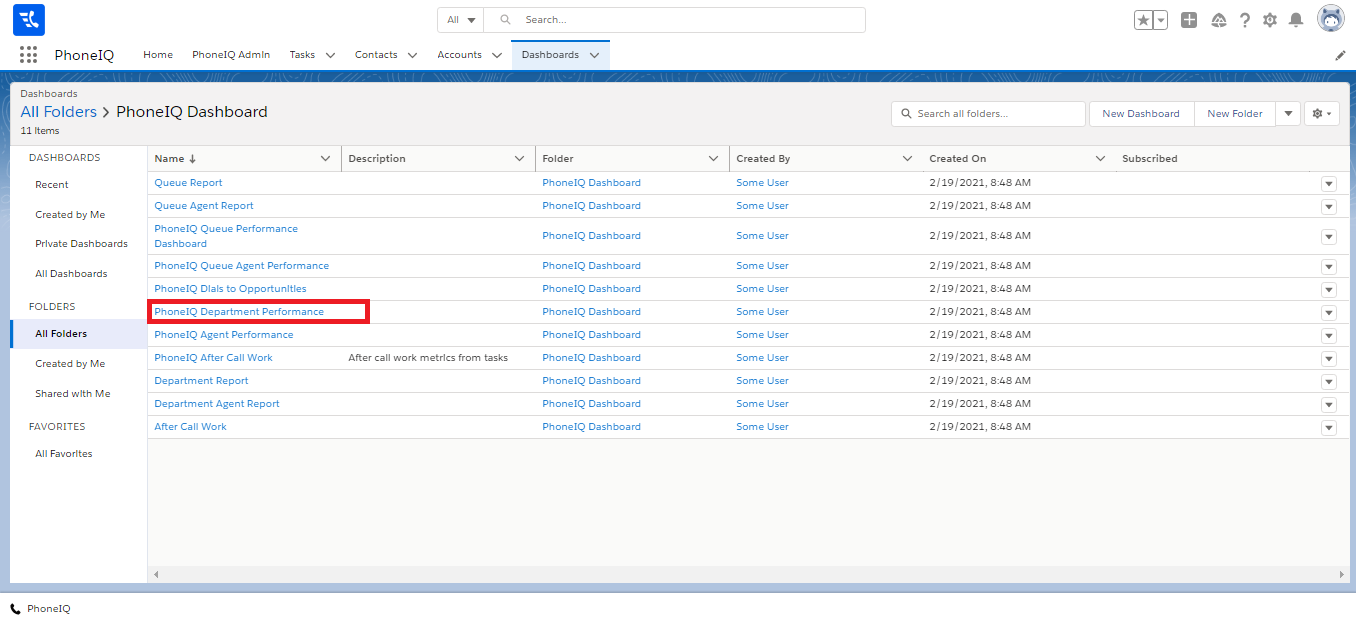1356x624 pixels.
Task: Open PhoneIQ Agent Performance link
Action: [224, 335]
